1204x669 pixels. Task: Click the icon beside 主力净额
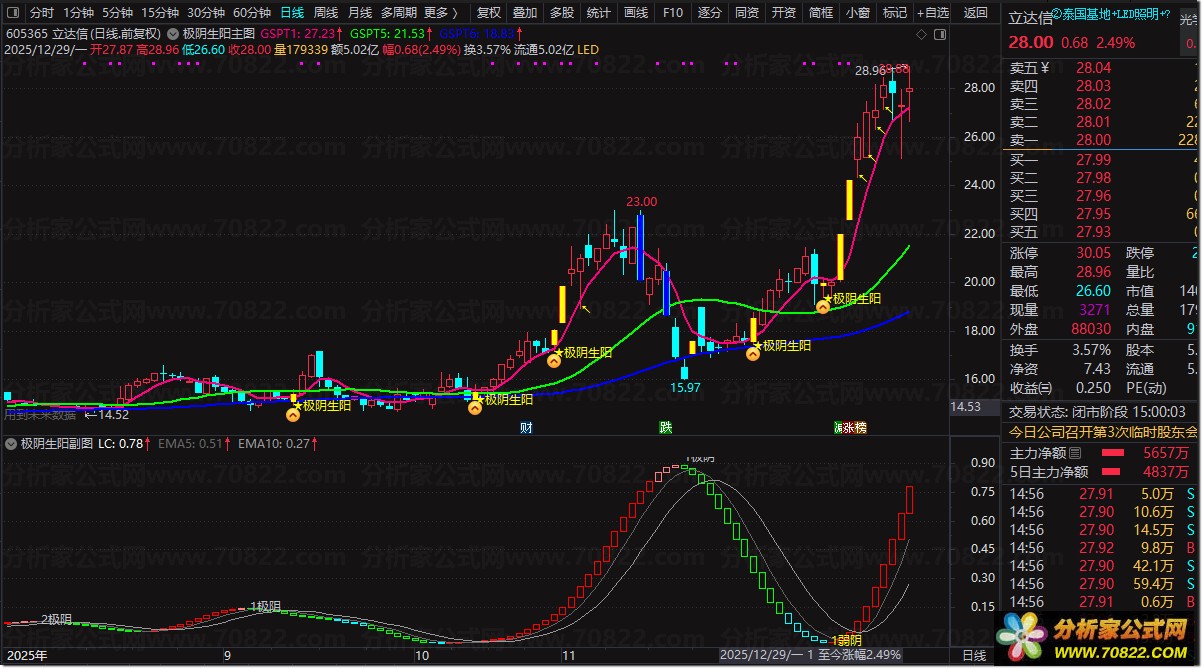pos(1073,453)
